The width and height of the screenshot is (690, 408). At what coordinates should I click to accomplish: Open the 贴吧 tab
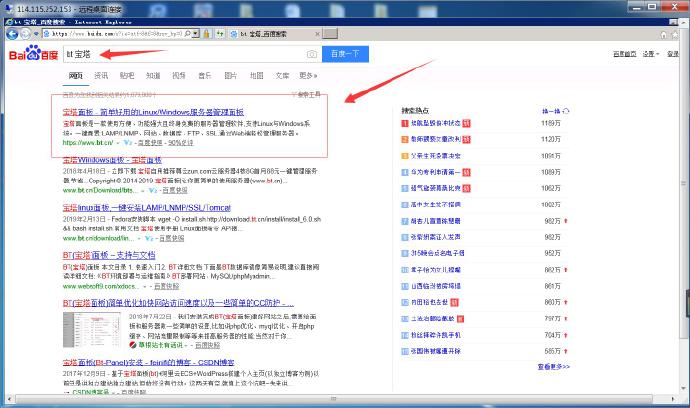[127, 76]
